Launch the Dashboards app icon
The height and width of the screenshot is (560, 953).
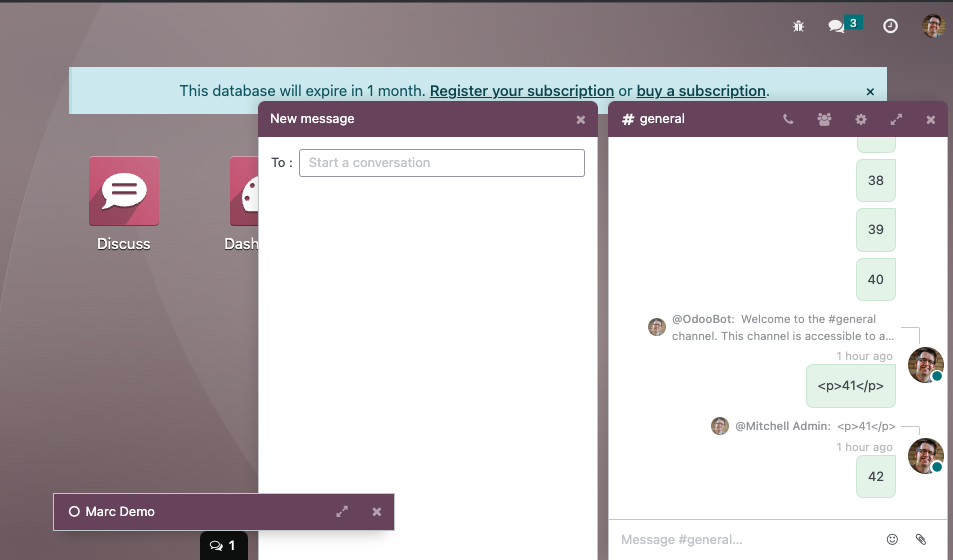(244, 191)
